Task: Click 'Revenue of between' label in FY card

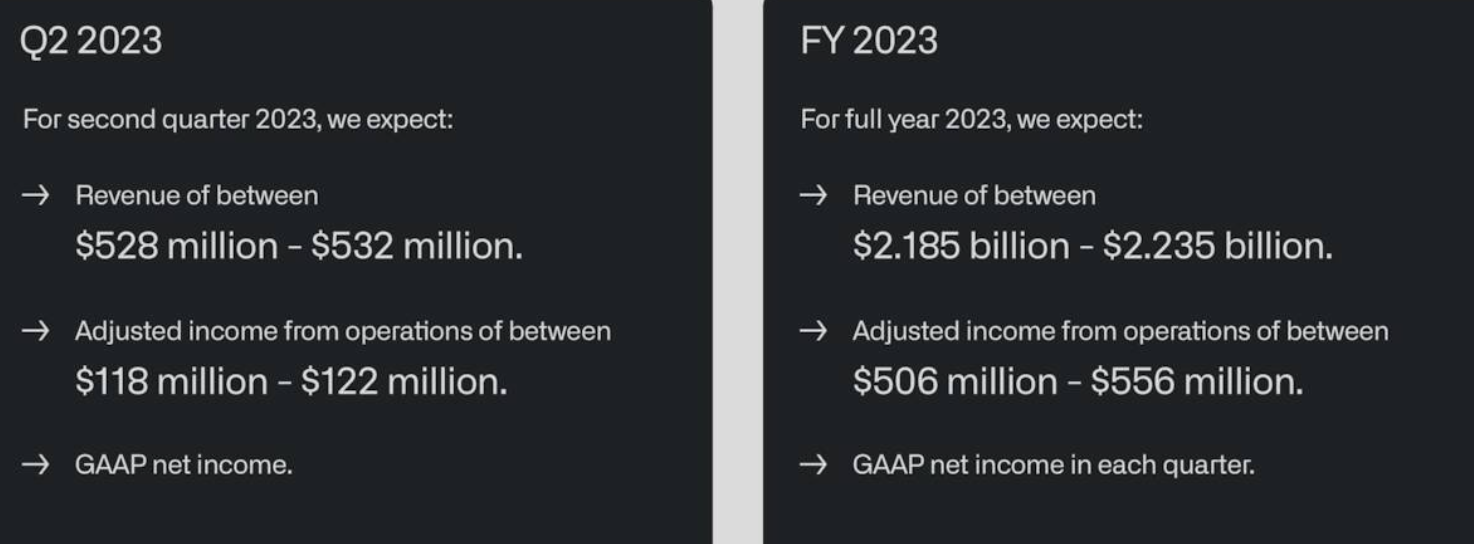Action: (975, 195)
